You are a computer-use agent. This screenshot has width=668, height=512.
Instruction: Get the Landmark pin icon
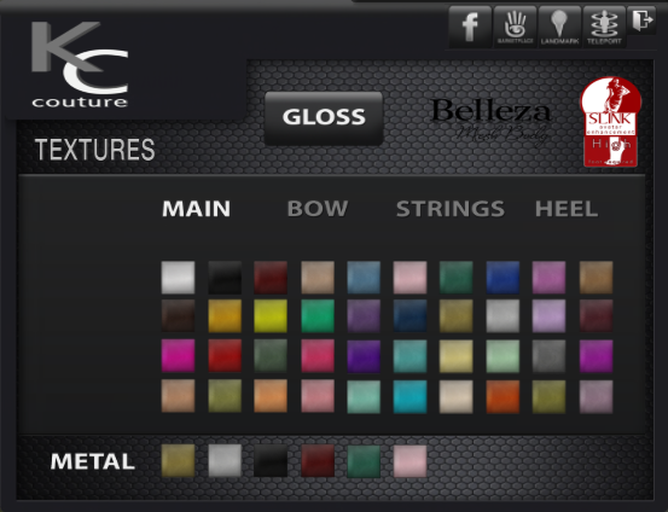pyautogui.click(x=559, y=26)
